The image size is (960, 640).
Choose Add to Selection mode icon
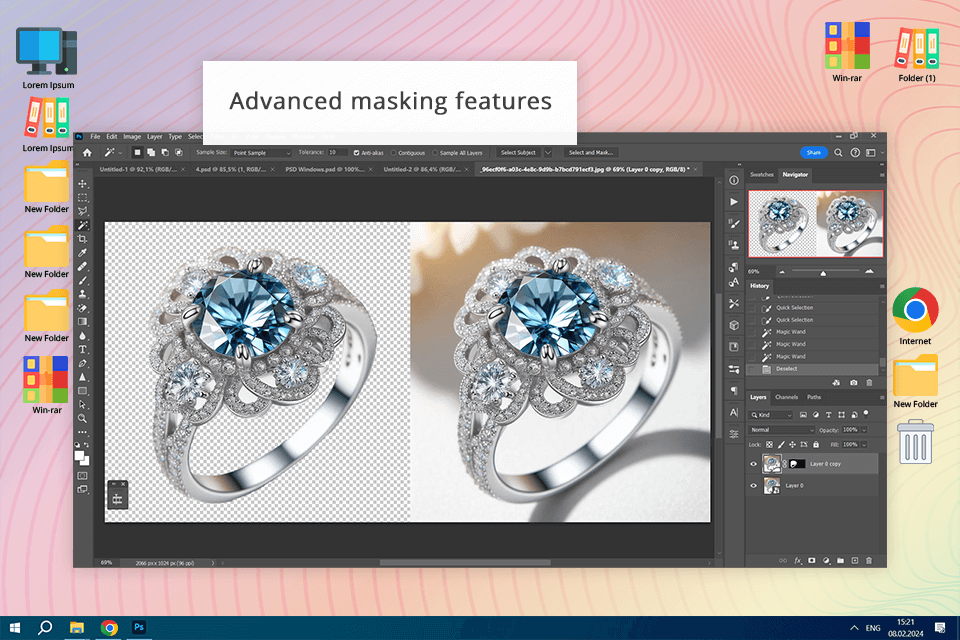tap(151, 152)
